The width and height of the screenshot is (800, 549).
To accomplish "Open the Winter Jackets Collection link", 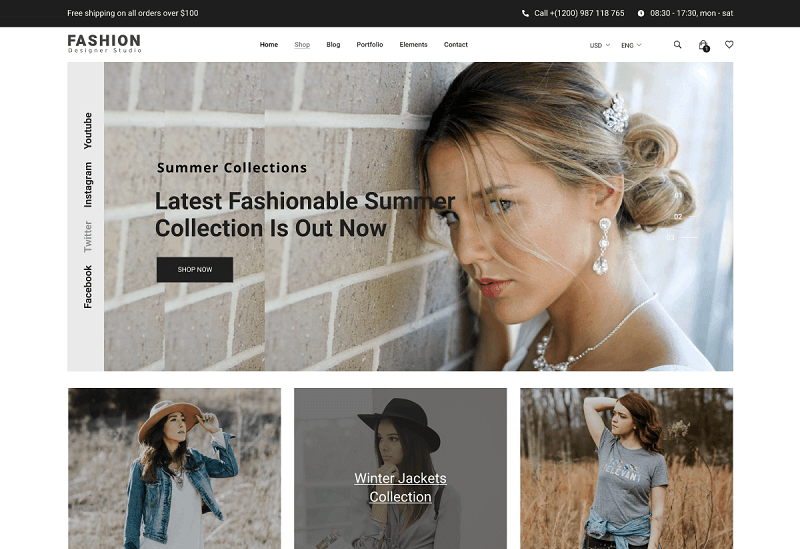I will pos(400,487).
